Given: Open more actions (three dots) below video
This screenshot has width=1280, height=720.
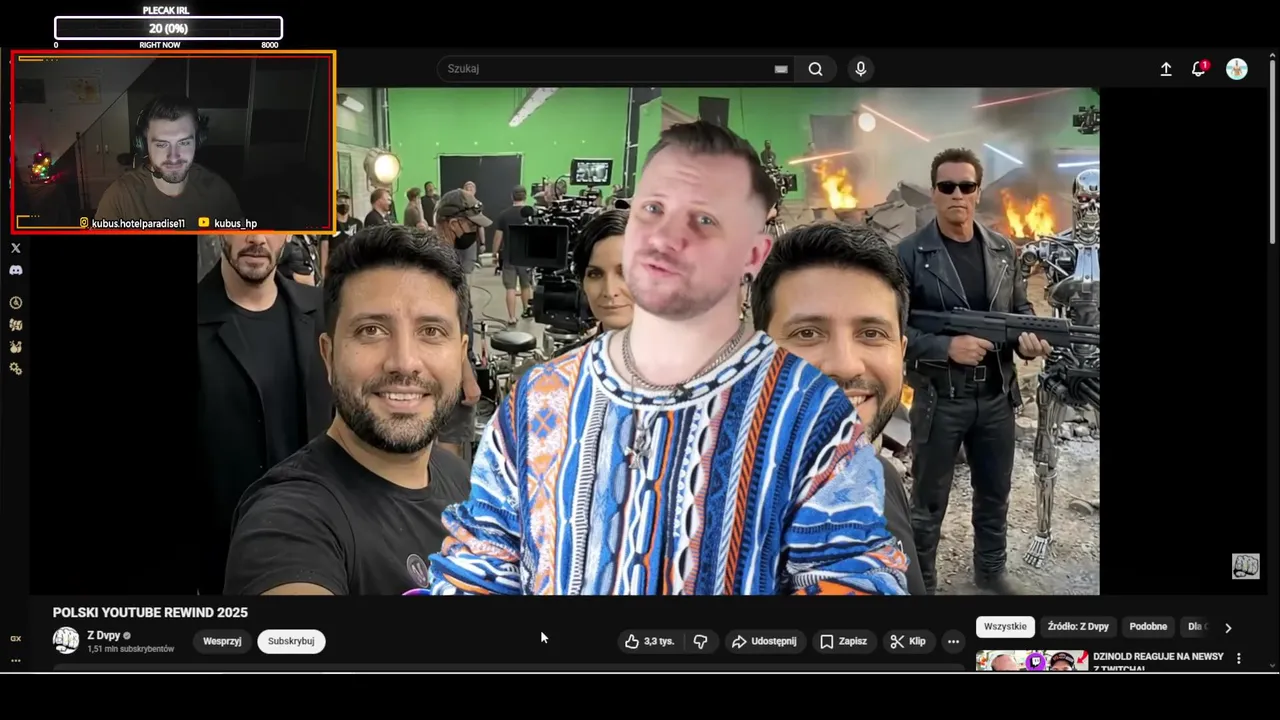Looking at the screenshot, I should 953,641.
